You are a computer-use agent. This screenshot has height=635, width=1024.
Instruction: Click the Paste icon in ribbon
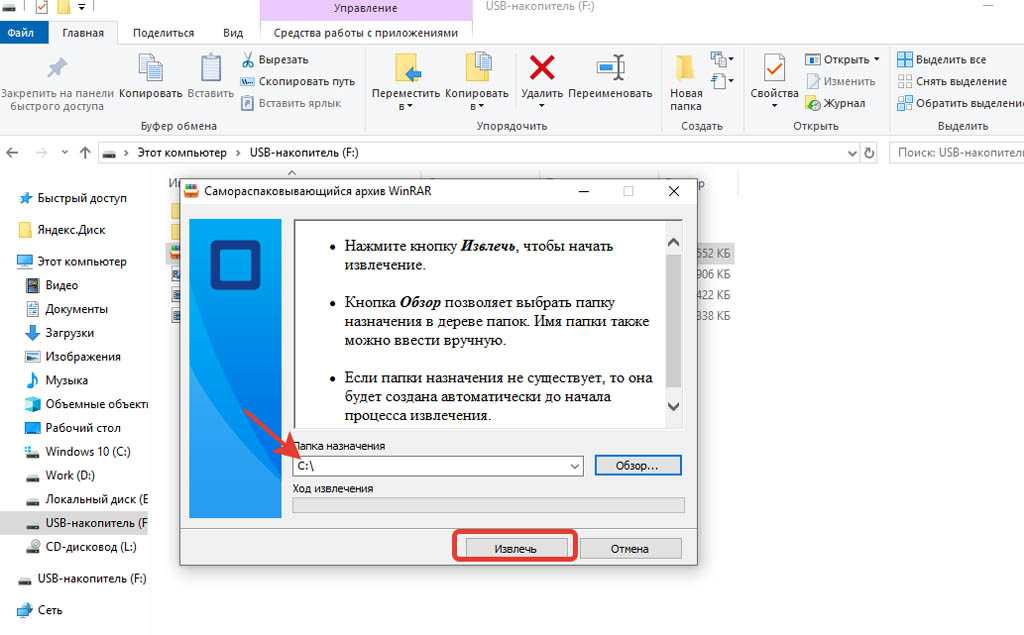pos(210,68)
